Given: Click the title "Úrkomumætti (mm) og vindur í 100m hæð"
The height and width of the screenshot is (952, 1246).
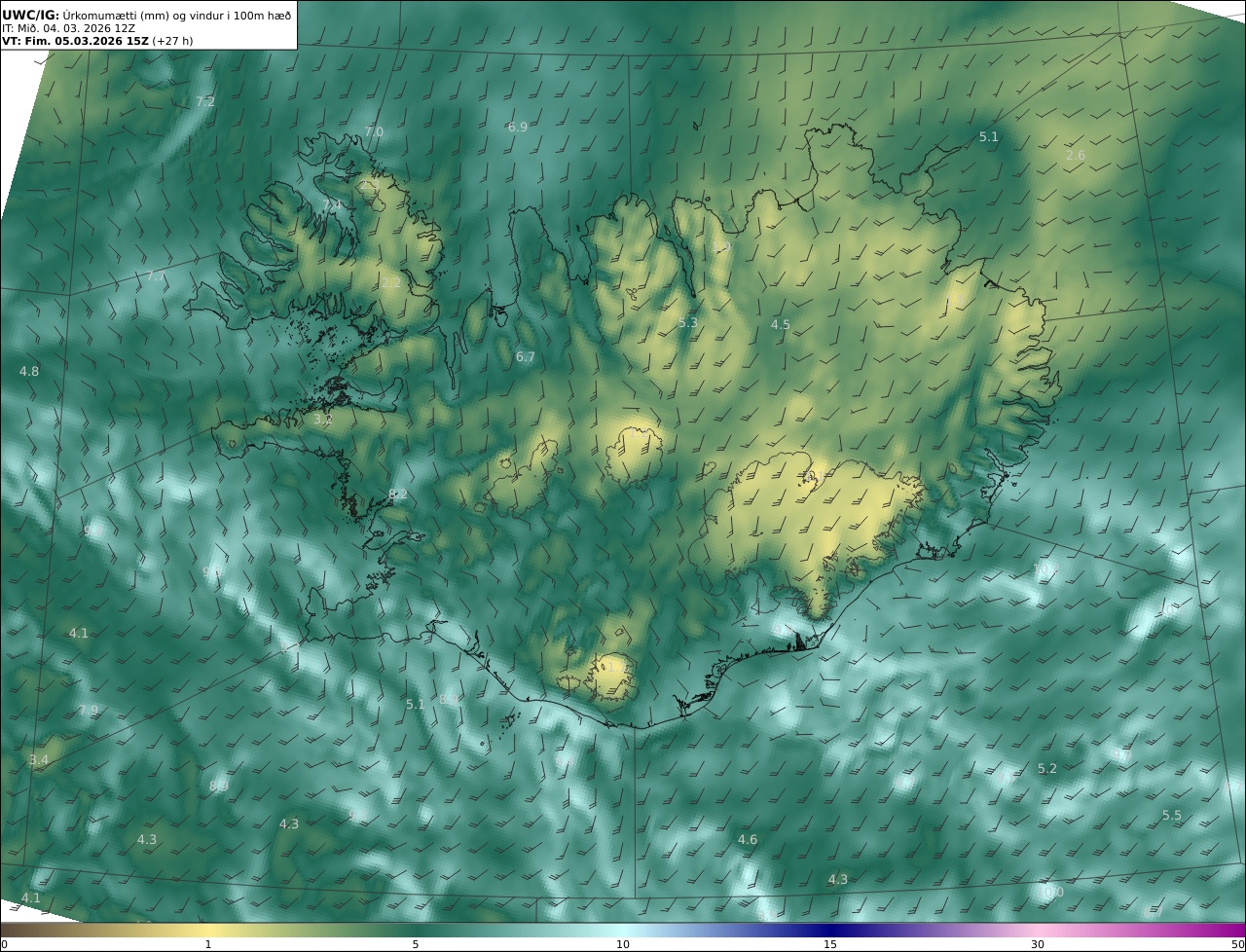Looking at the screenshot, I should pyautogui.click(x=176, y=15).
